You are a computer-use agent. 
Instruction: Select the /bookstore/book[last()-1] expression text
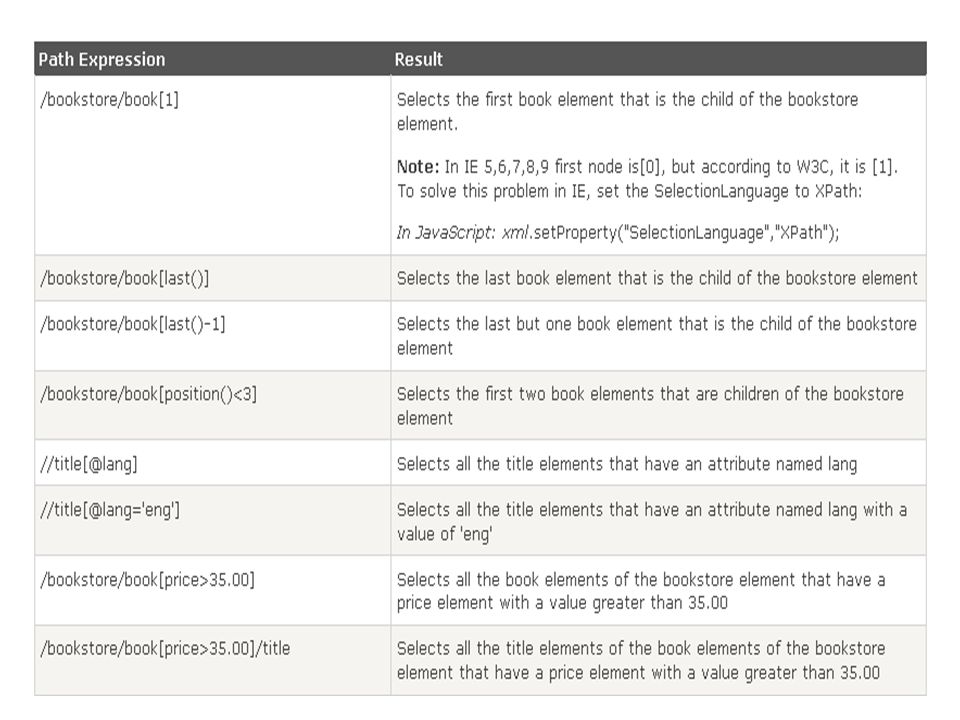pyautogui.click(x=133, y=324)
